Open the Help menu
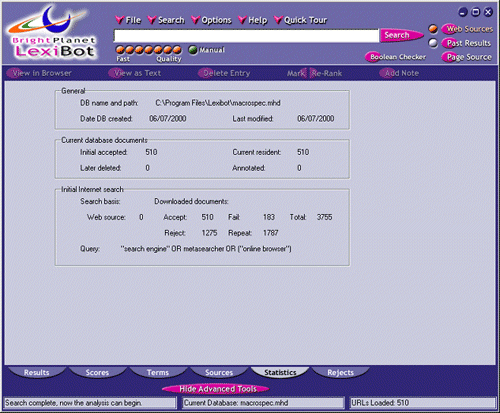Viewport: 500px width, 413px height. [253, 20]
